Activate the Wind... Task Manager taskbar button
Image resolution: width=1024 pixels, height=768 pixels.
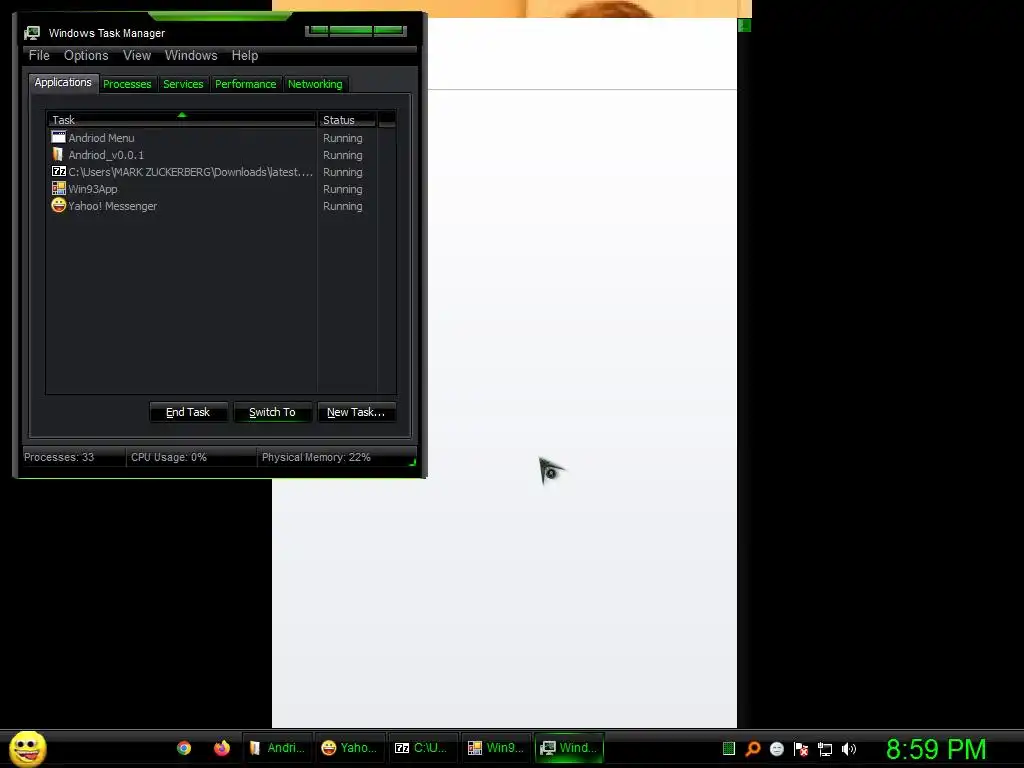pyautogui.click(x=569, y=748)
